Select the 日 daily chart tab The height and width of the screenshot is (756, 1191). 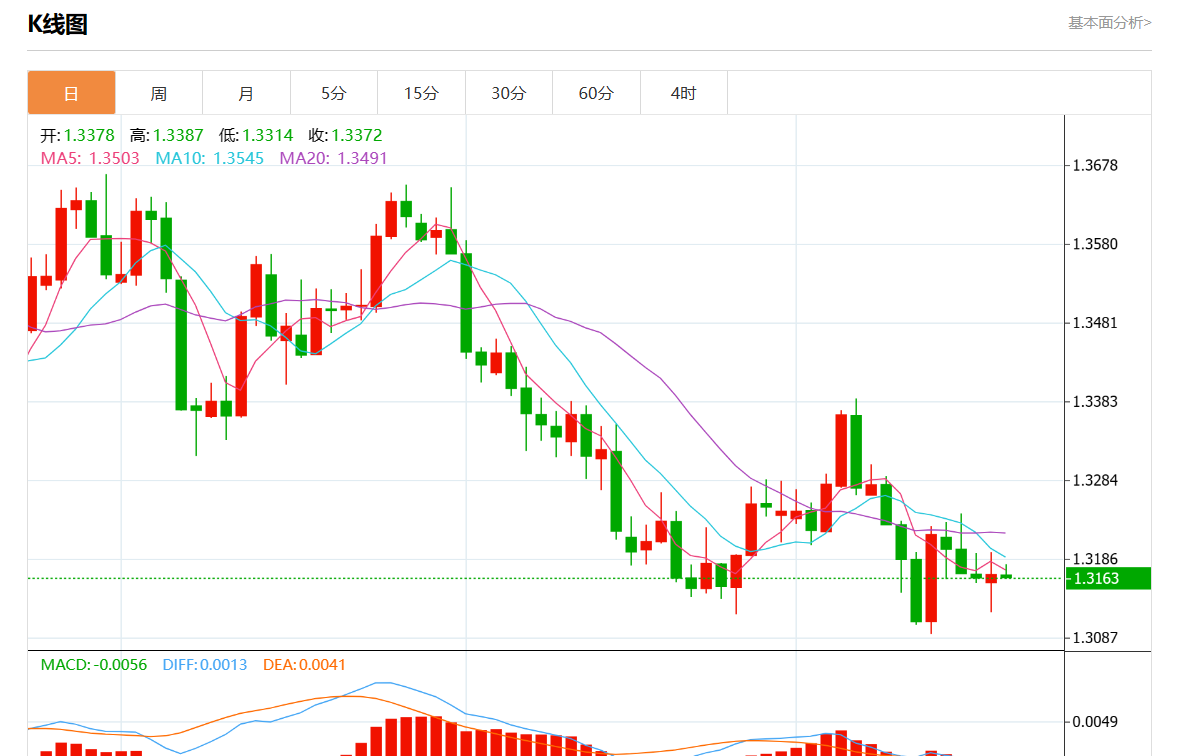pyautogui.click(x=71, y=93)
